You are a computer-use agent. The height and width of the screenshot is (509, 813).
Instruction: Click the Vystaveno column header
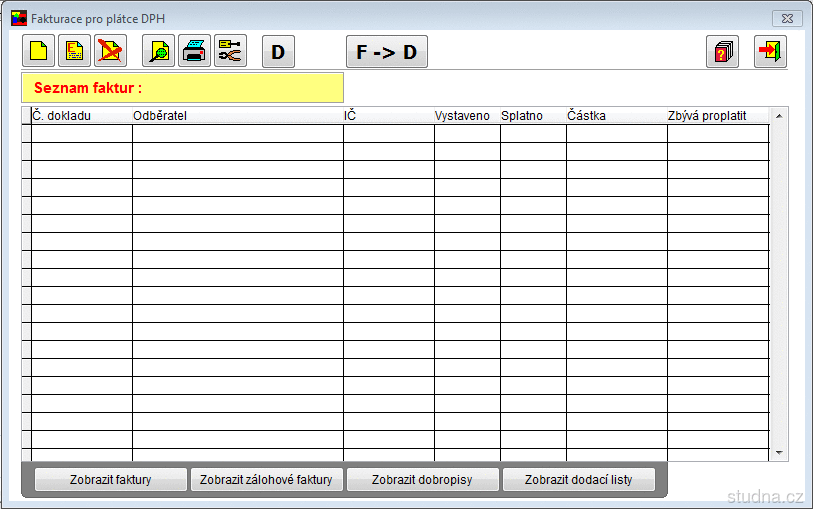pos(467,116)
